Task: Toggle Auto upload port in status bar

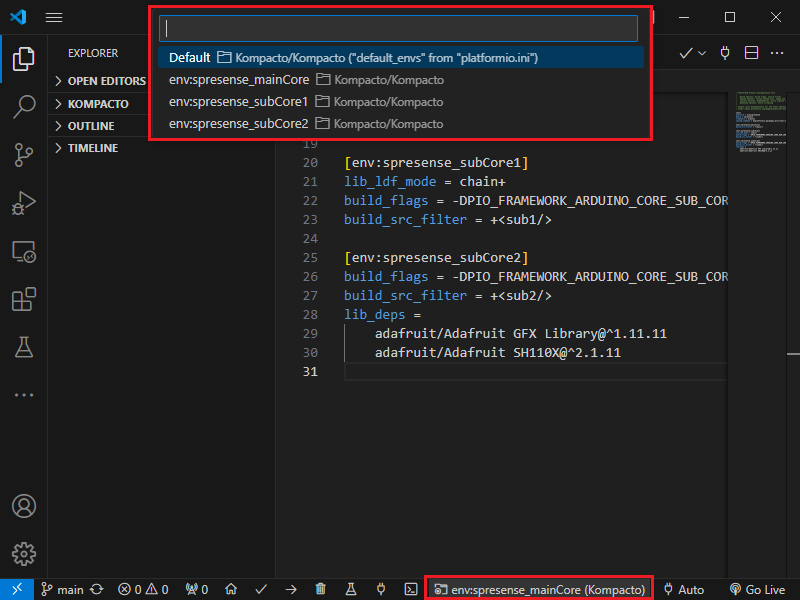Action: click(x=683, y=590)
